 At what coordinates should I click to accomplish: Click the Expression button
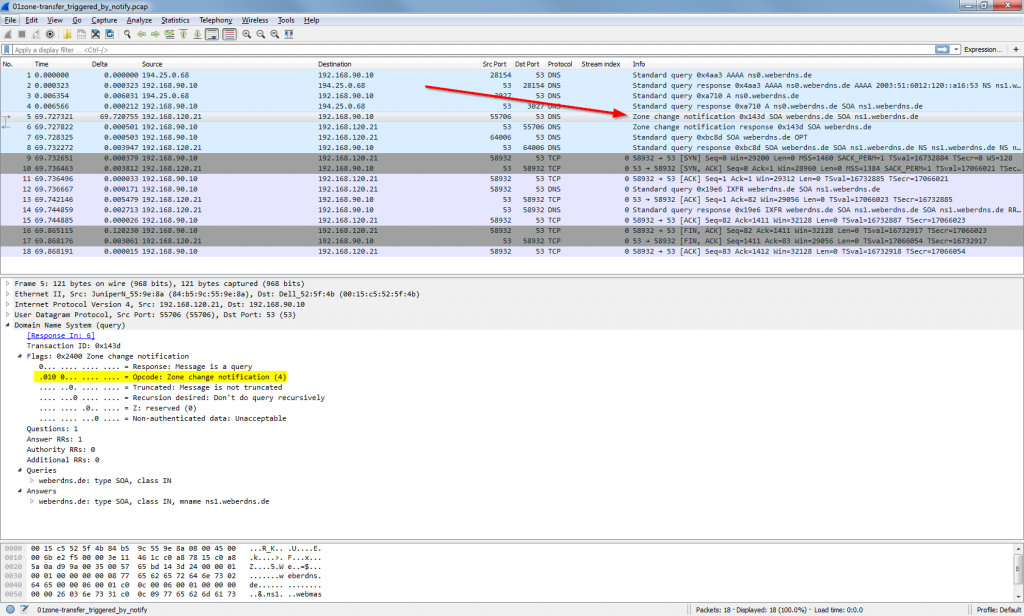(982, 50)
